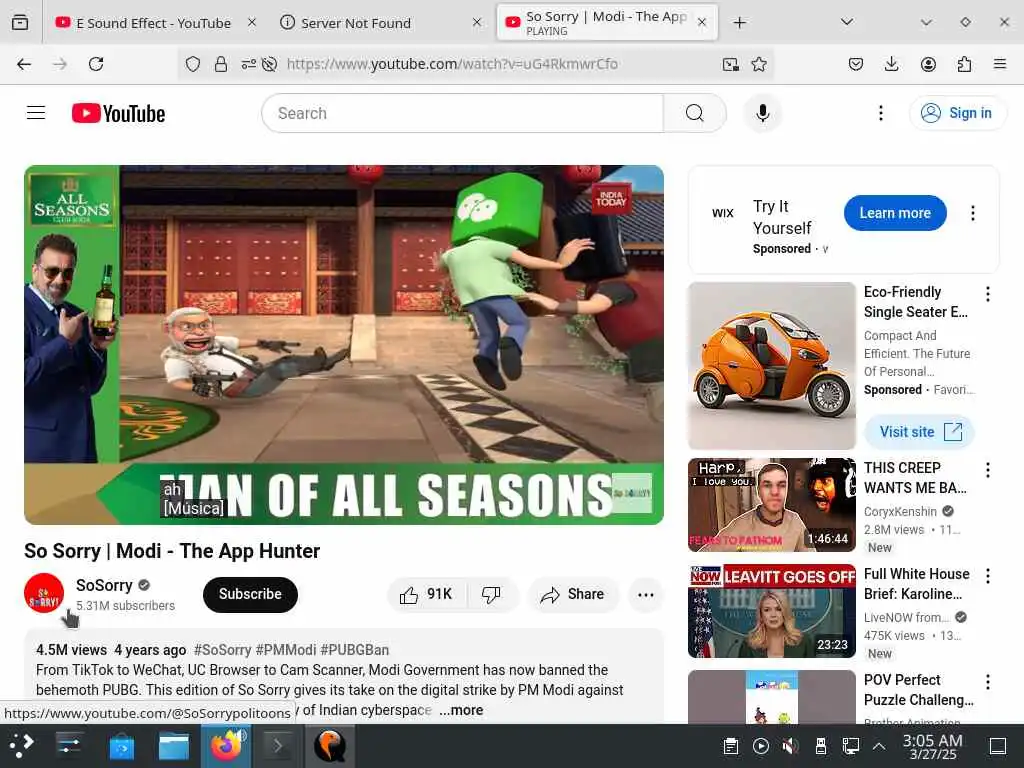Launch Firefox from taskbar

(x=226, y=746)
